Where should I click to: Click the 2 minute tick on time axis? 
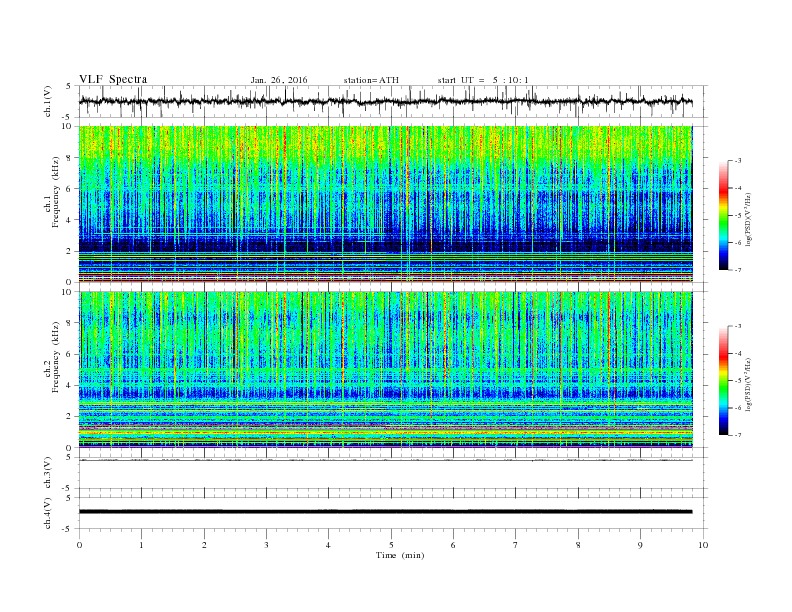click(204, 545)
